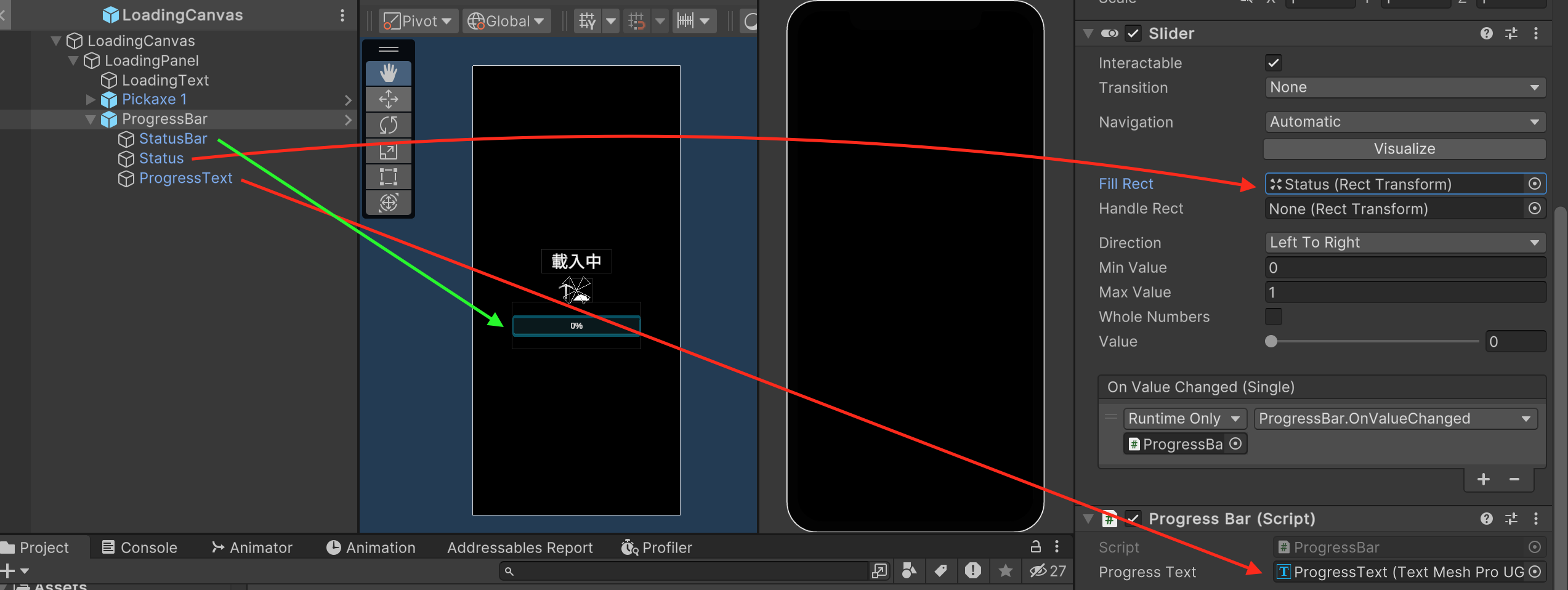Open the Slider component options menu
The image size is (1568, 590).
tap(1537, 33)
